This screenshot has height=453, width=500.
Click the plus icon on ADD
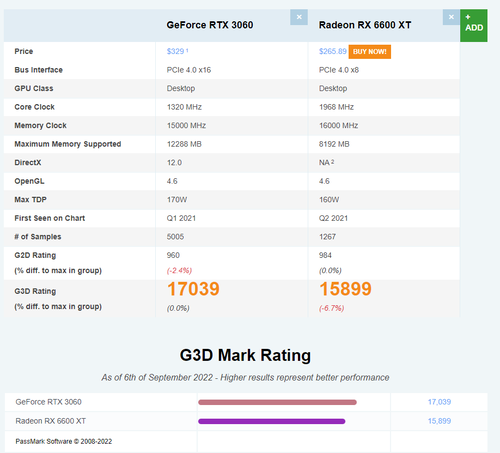coord(468,17)
